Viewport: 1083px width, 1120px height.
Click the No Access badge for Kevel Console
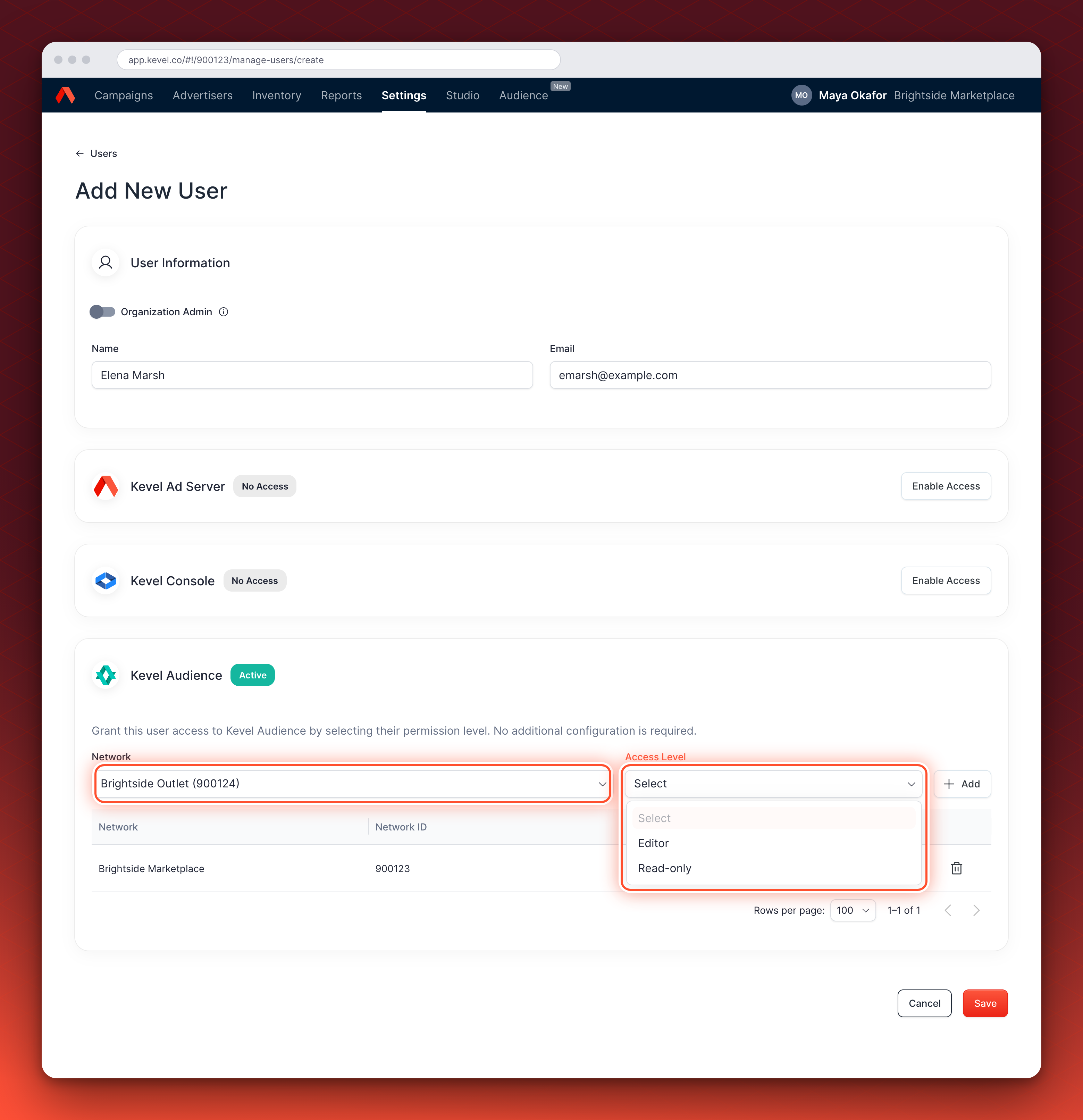coord(255,580)
